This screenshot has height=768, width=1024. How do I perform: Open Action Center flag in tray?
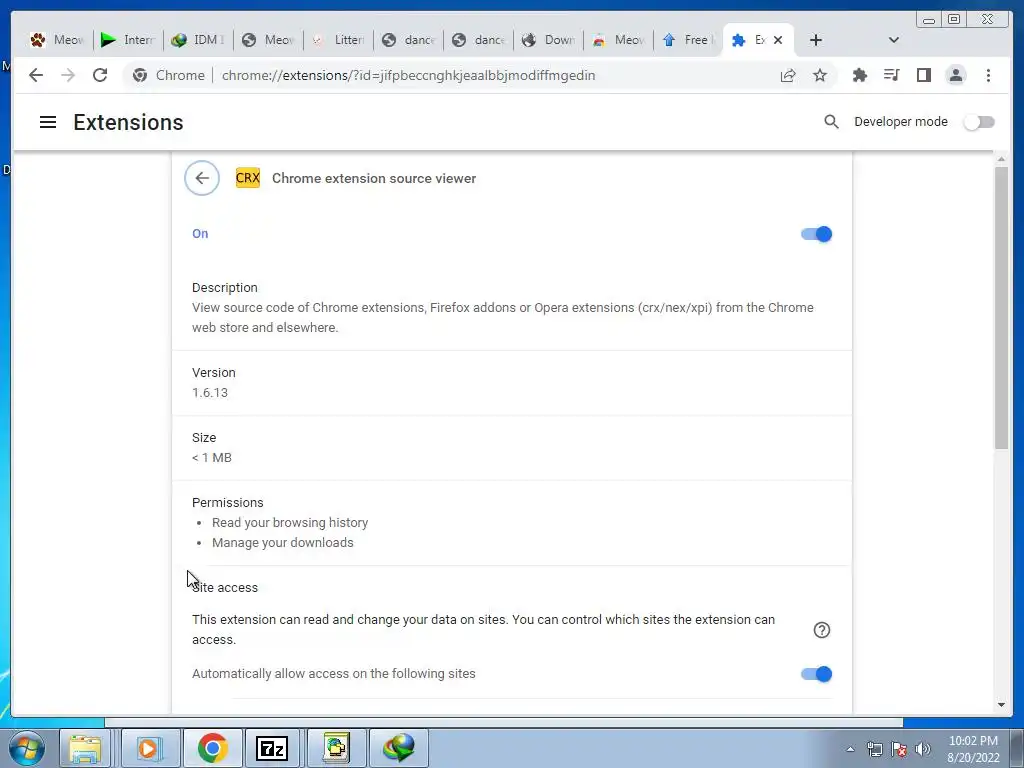click(899, 749)
